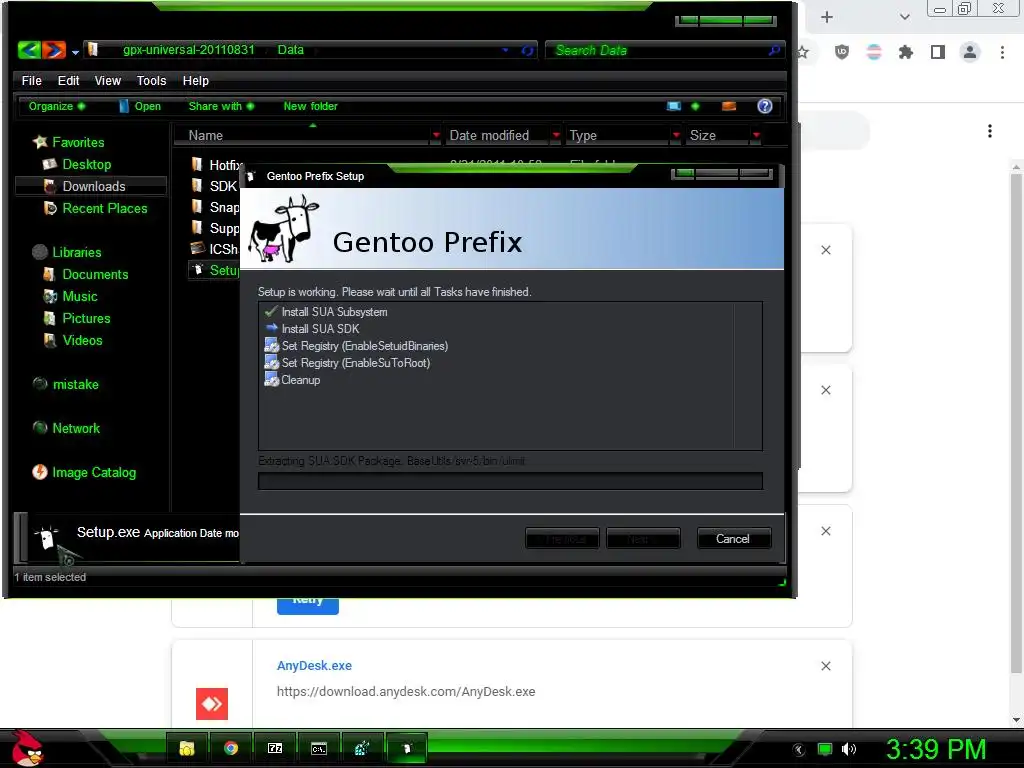The width and height of the screenshot is (1024, 768).
Task: Open Explorer help with question mark icon
Action: click(765, 106)
